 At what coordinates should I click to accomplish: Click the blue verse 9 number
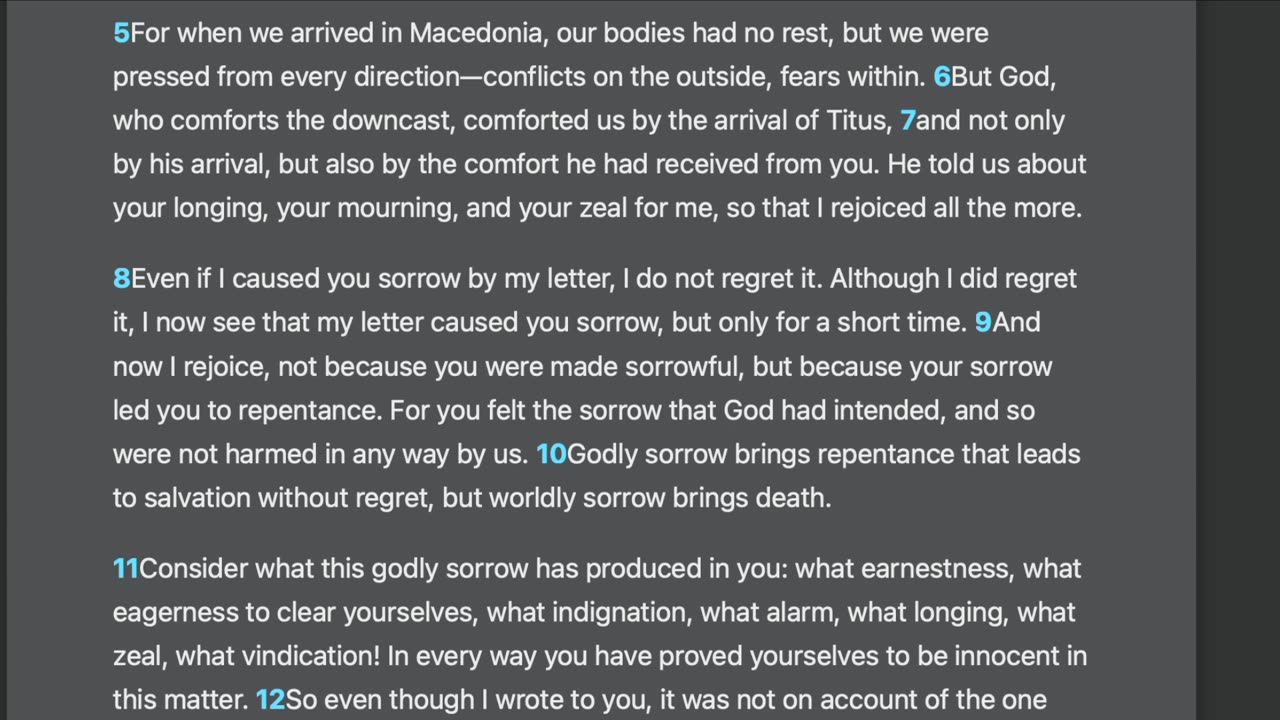[x=983, y=322]
